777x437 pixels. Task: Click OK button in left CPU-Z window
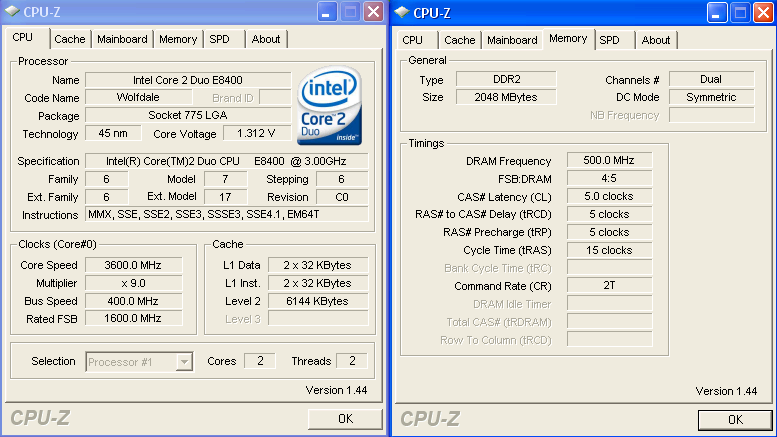[345, 419]
